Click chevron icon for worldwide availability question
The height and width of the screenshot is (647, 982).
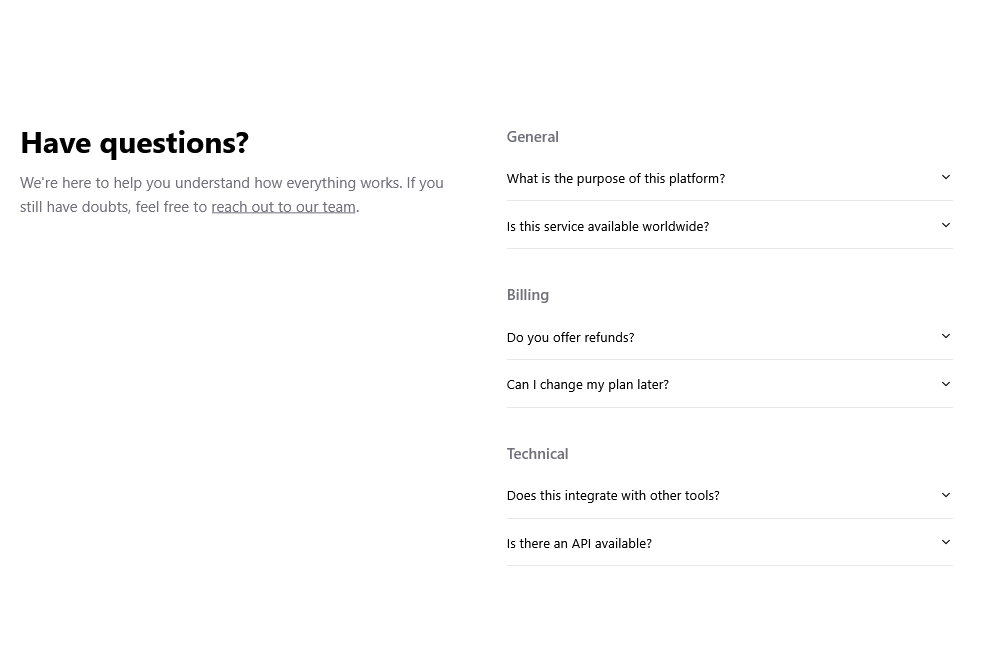[946, 225]
